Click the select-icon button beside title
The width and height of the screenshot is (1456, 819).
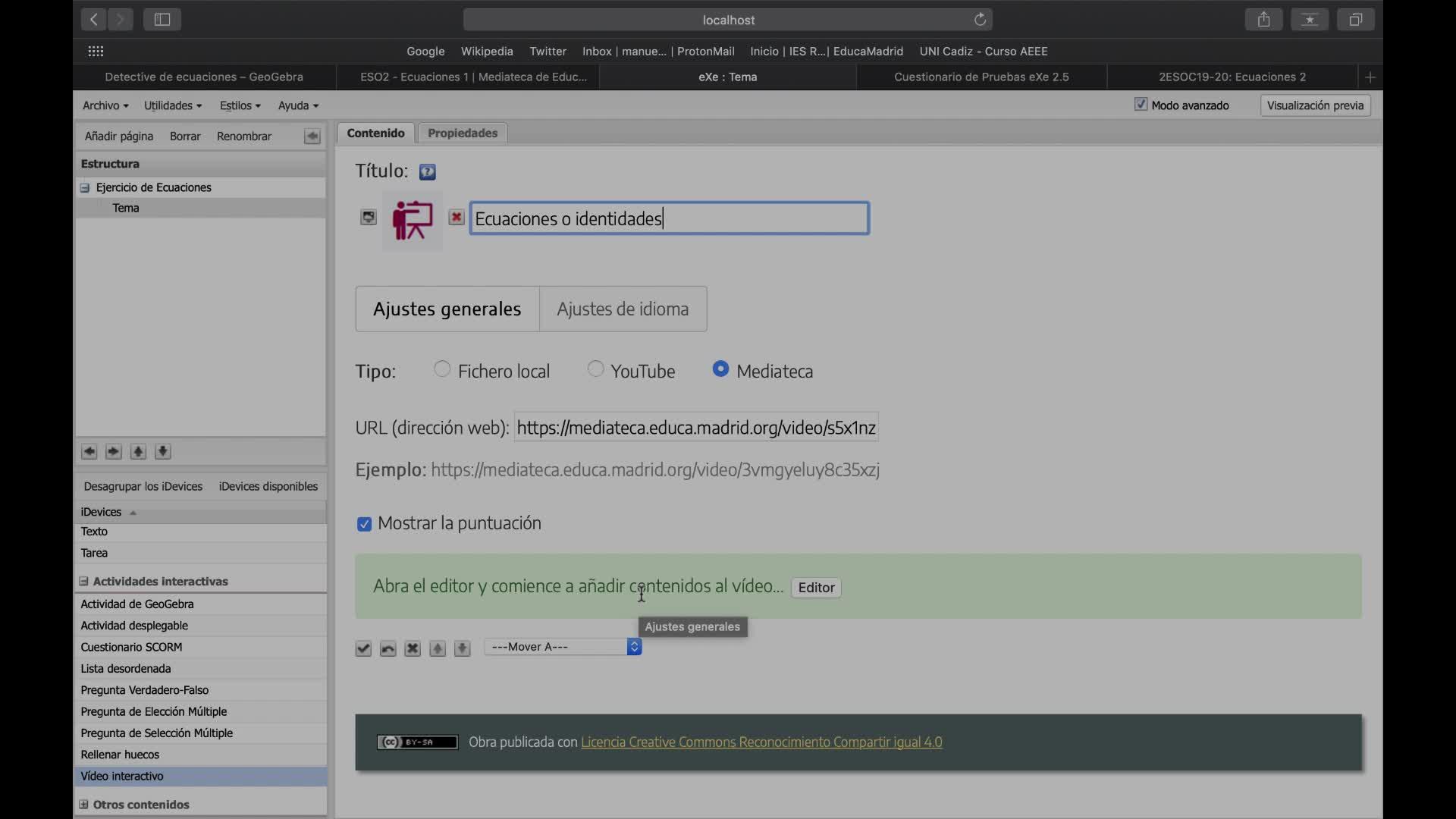pos(368,218)
